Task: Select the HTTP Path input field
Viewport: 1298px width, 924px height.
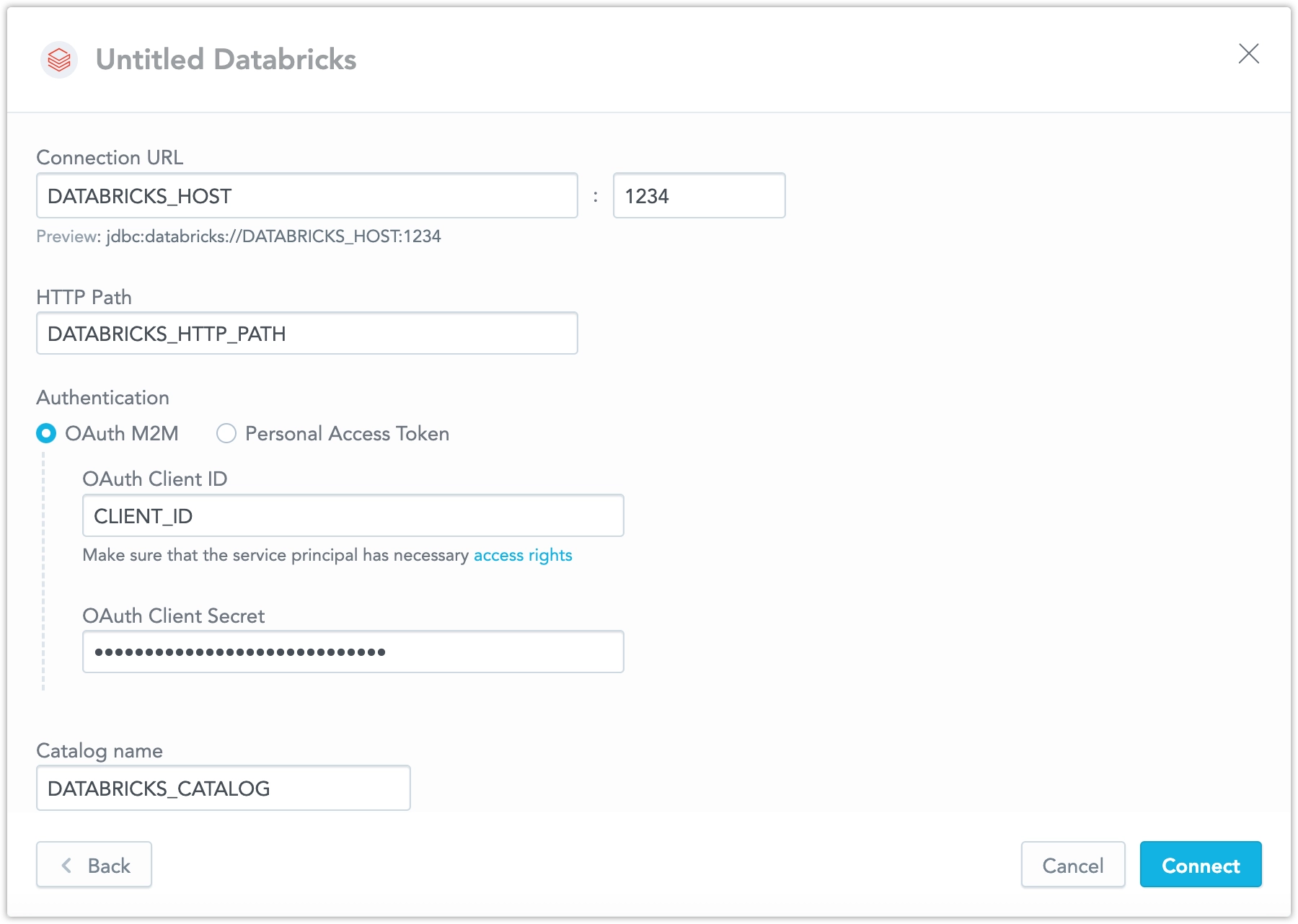Action: [306, 333]
